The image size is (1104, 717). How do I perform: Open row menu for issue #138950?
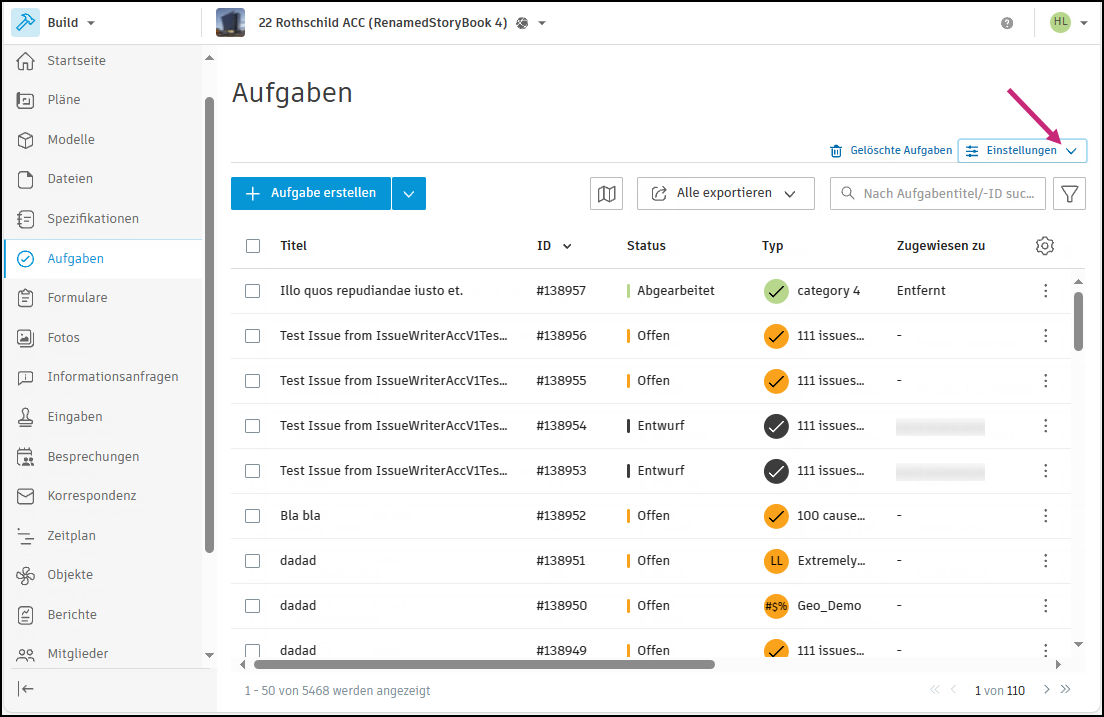[1046, 606]
